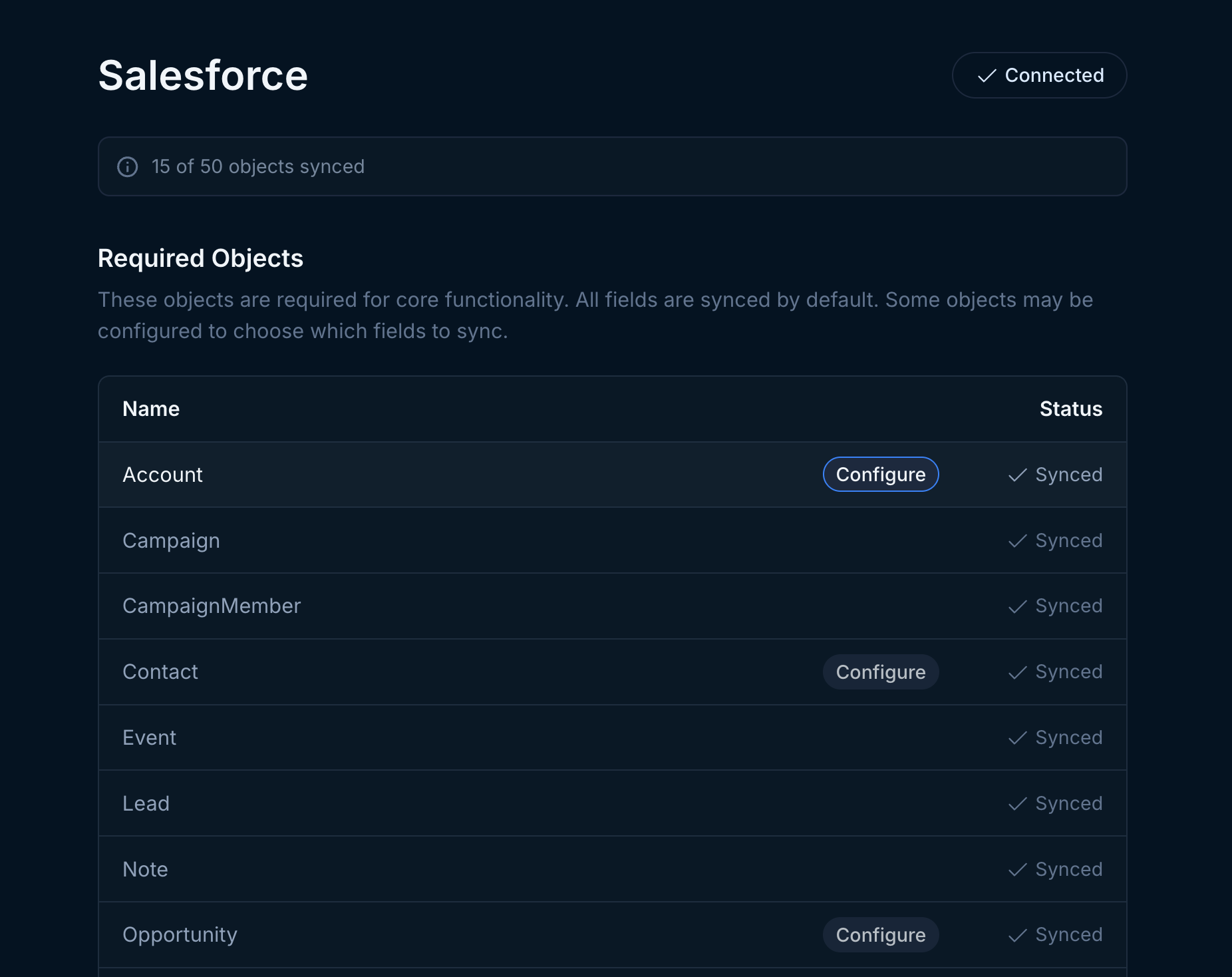The width and height of the screenshot is (1232, 977).
Task: Select the Status column header
Action: (1071, 409)
